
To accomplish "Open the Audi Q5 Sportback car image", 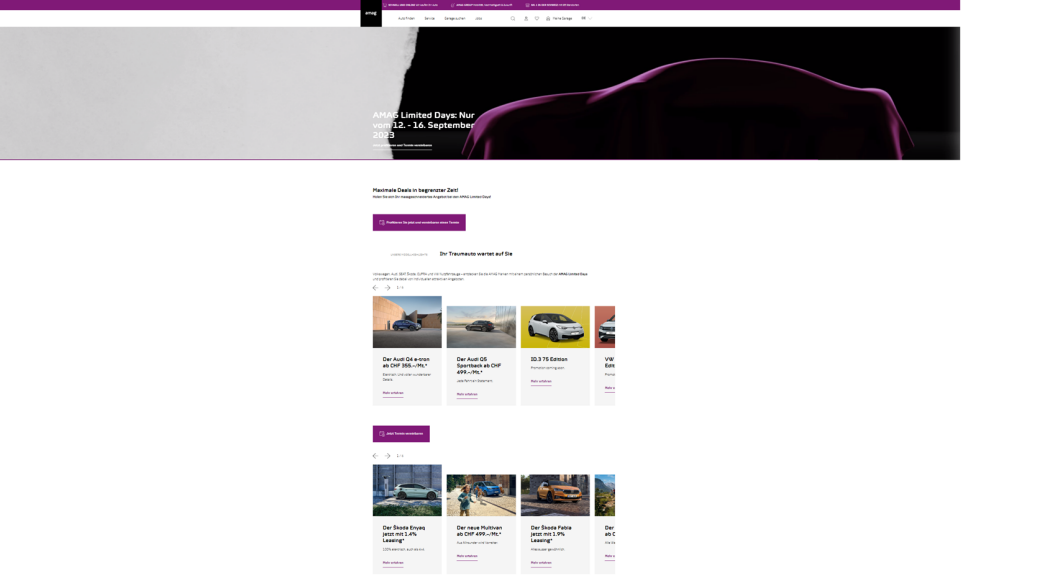I will [x=481, y=327].
